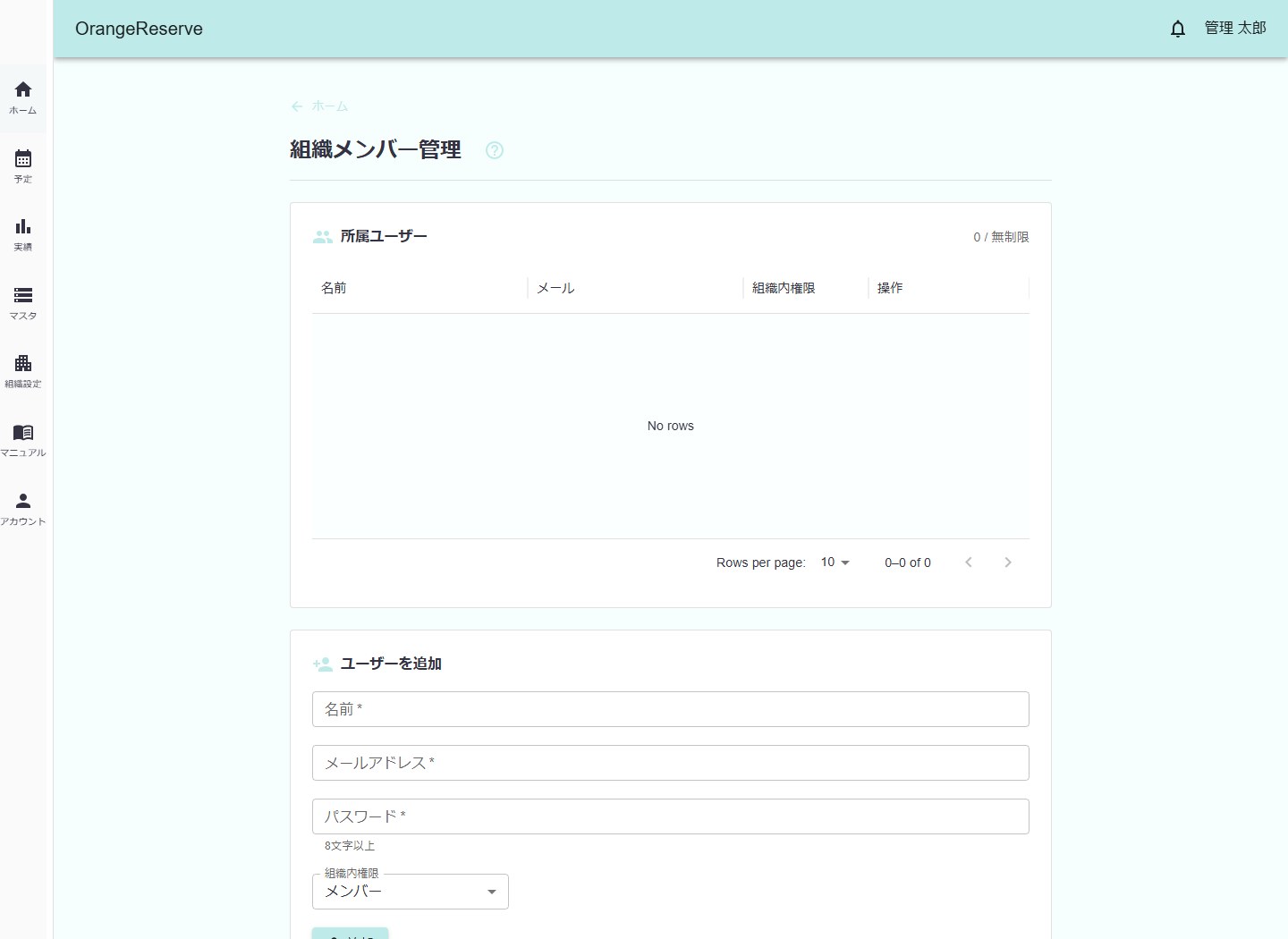Click the help icon beside 組織メンバー管理
Screen dimensions: 1288x939
click(495, 150)
